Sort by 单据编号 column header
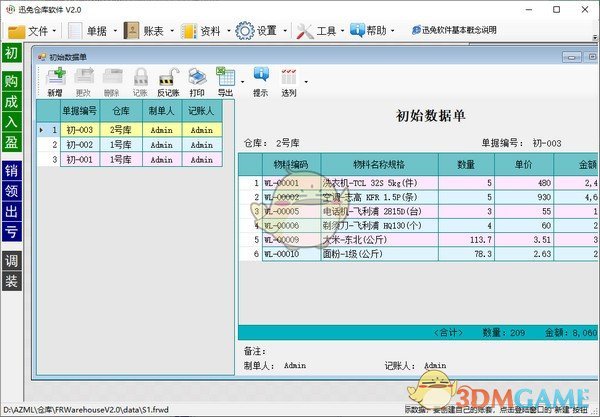Image resolution: width=600 pixels, height=417 pixels. [x=80, y=111]
